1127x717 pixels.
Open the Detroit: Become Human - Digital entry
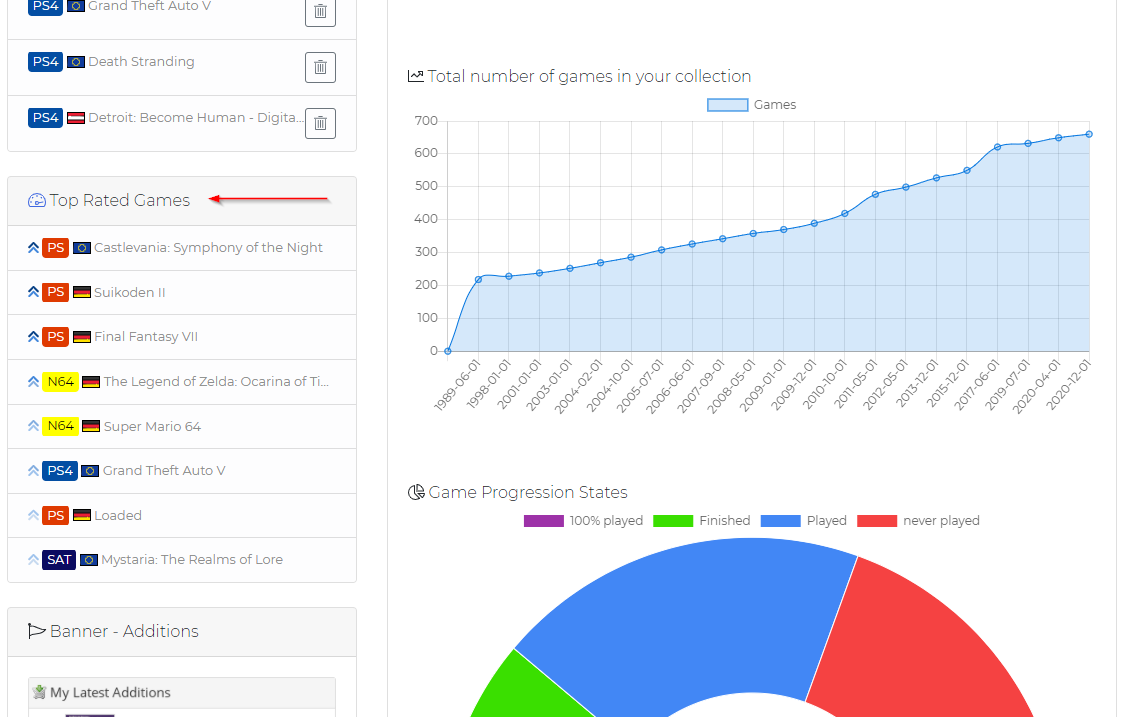194,118
